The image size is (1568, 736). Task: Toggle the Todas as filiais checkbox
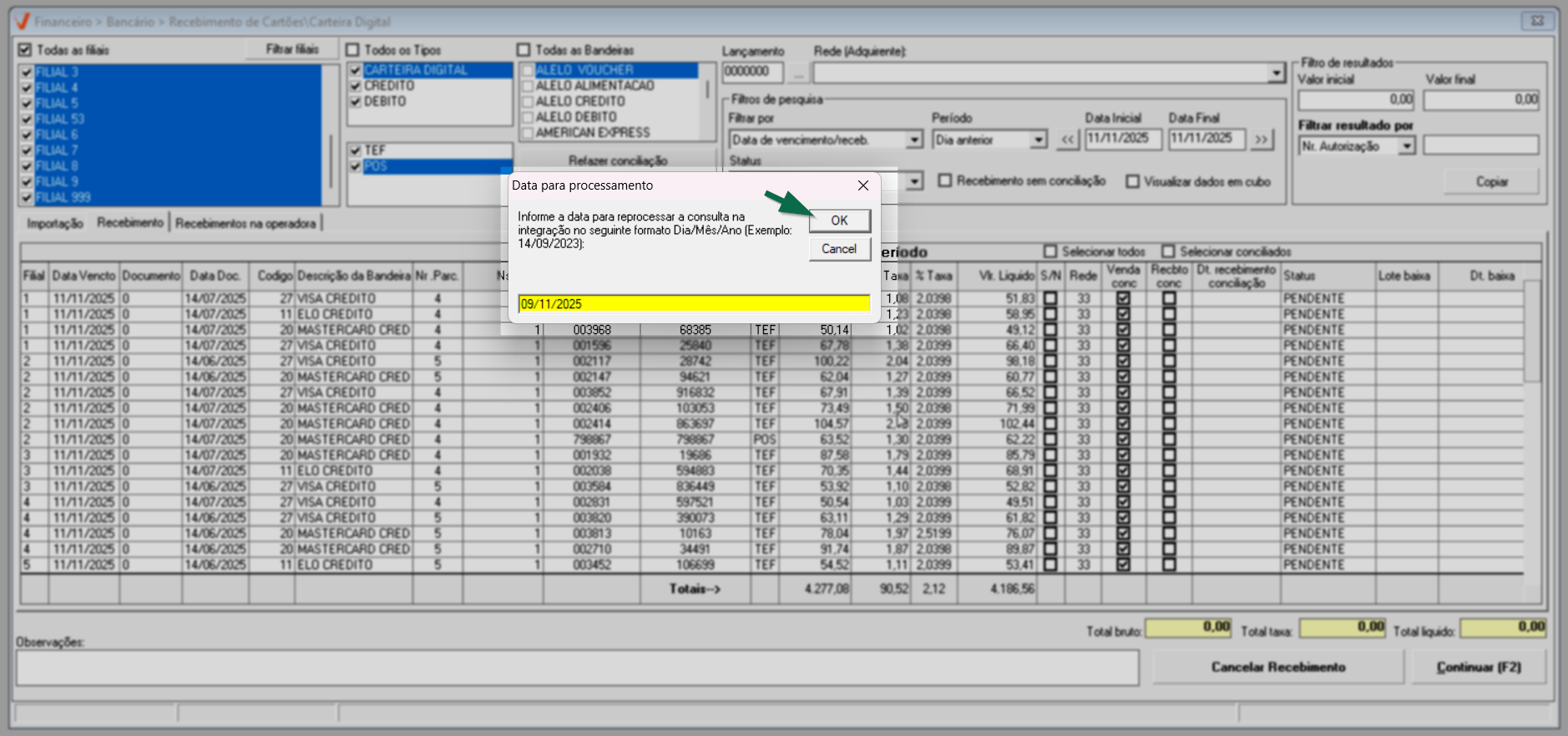pos(25,50)
